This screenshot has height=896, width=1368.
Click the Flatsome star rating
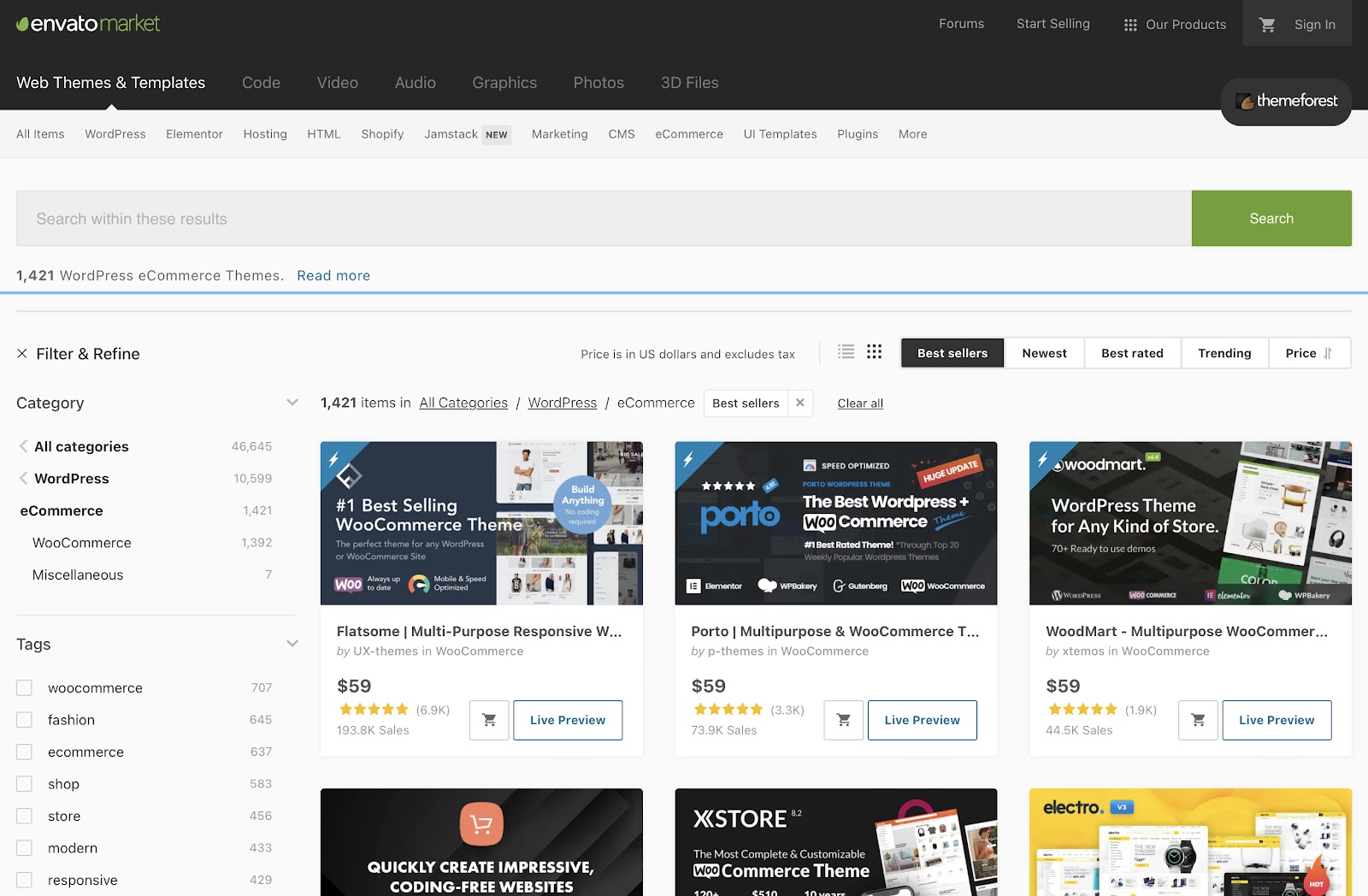(x=374, y=710)
